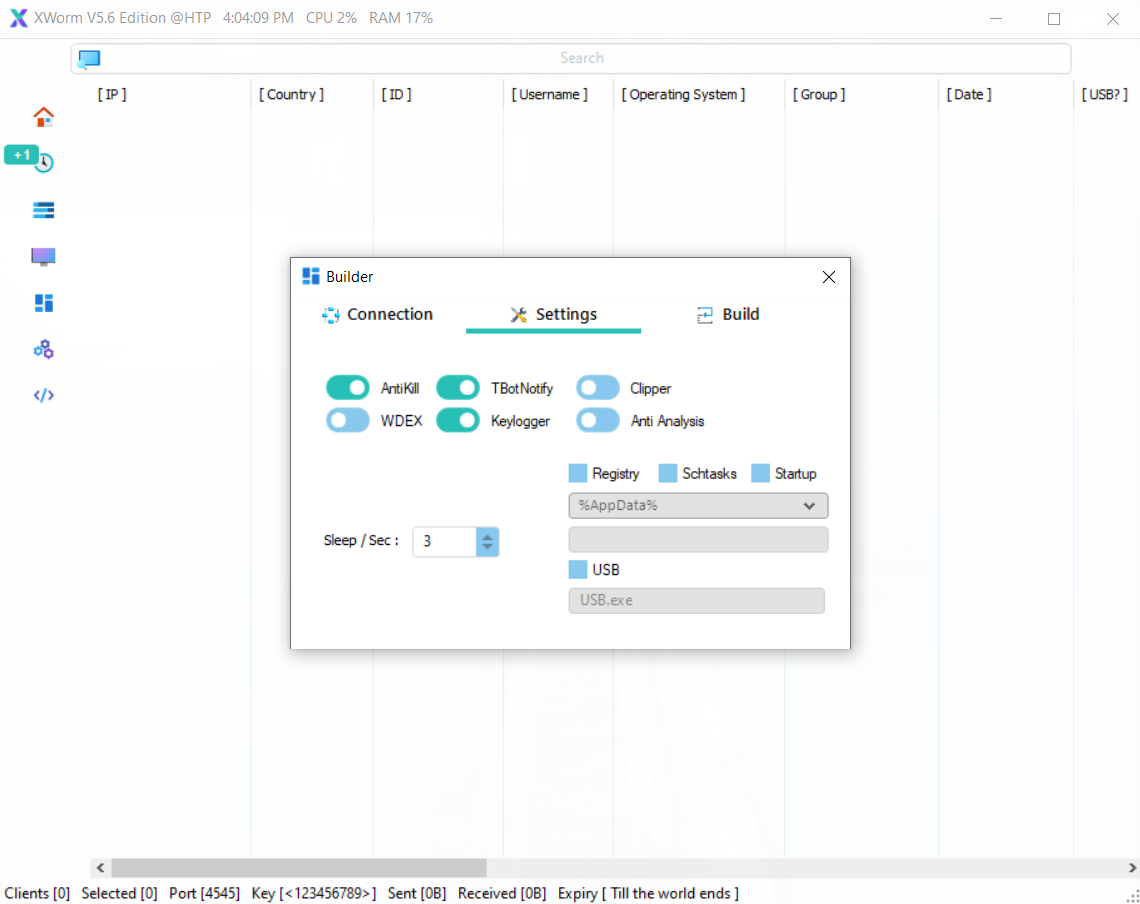Click the Build tab's icon

705,315
